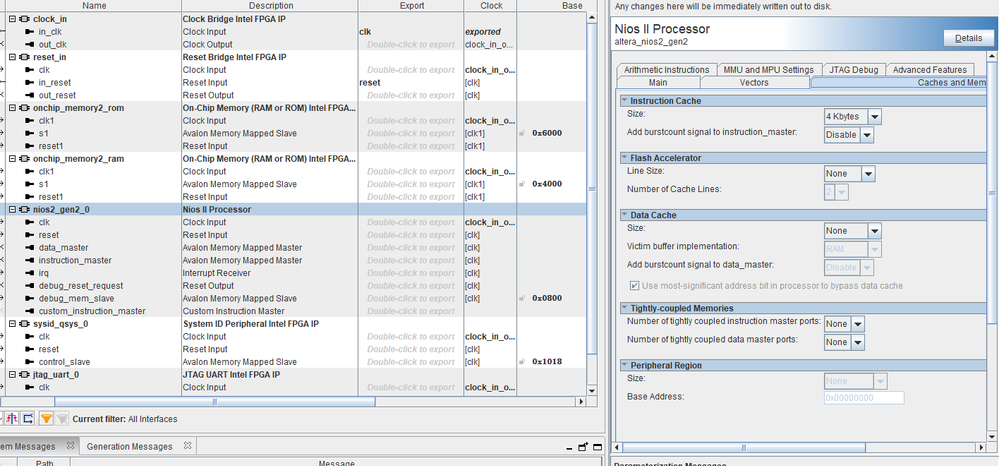Open the JTAG Debug tab
The image size is (999, 466).
pos(854,69)
